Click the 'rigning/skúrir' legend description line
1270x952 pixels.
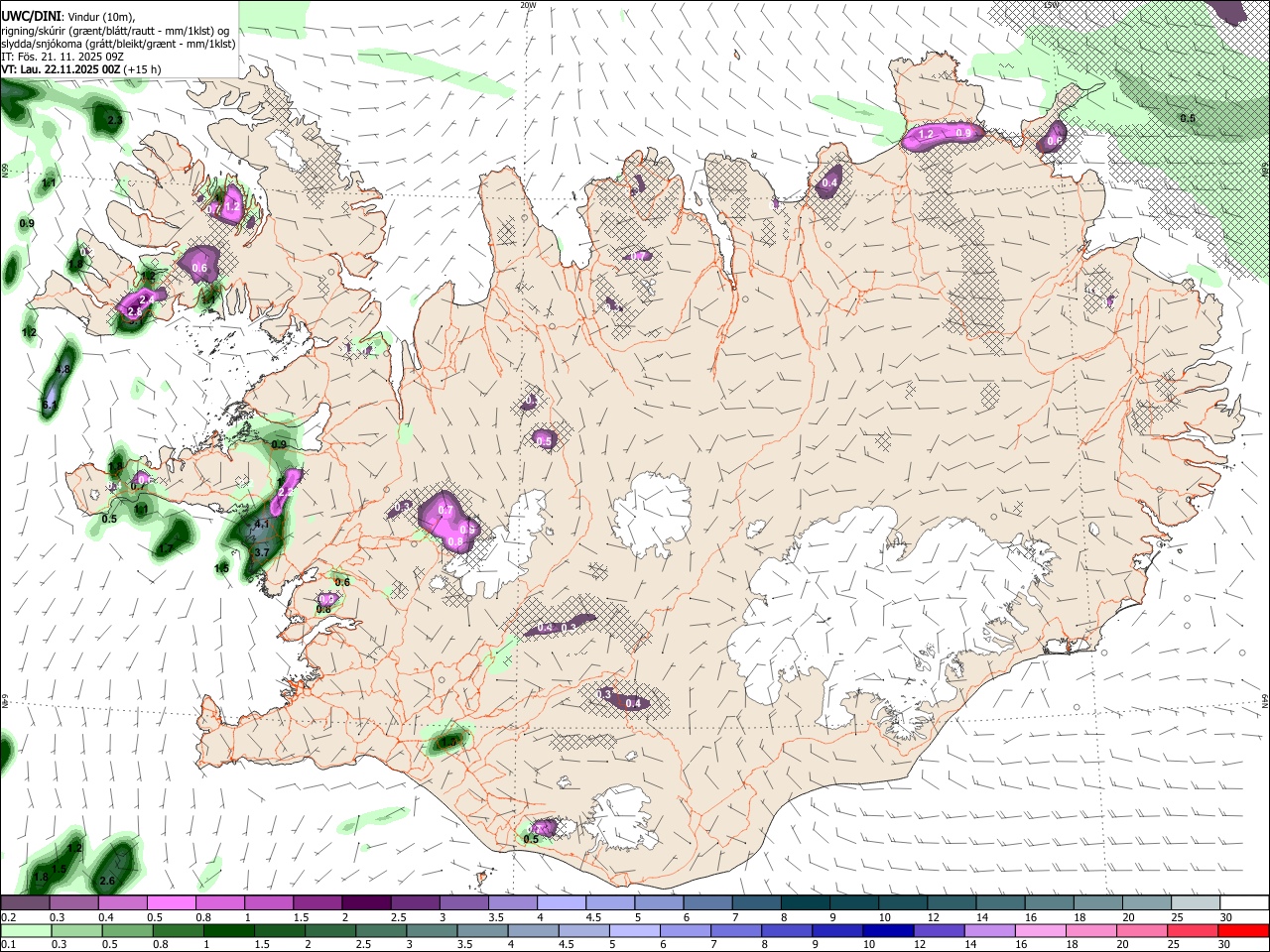[x=115, y=31]
